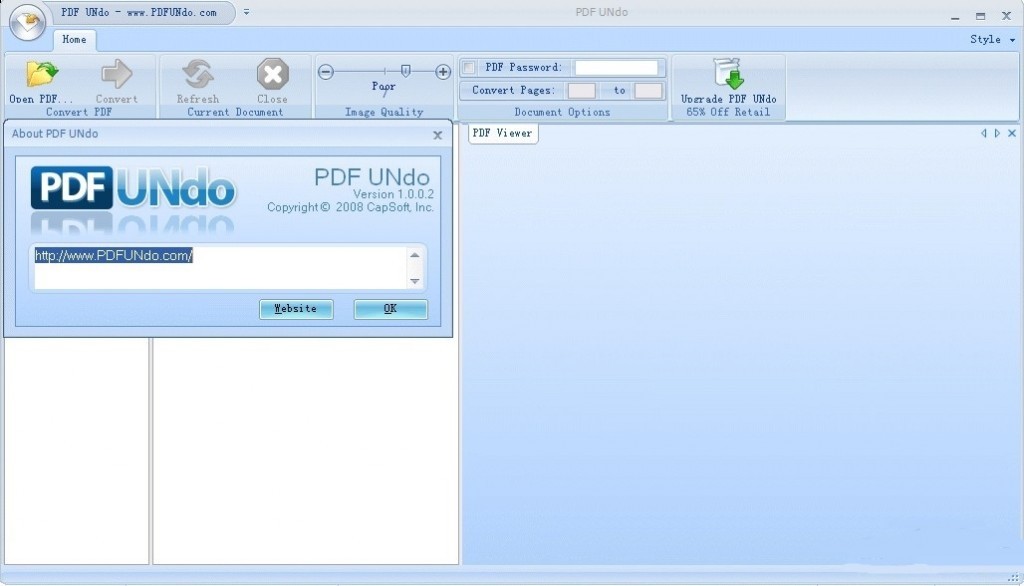Click scroll up arrow in About textbox
1024x586 pixels.
click(415, 255)
